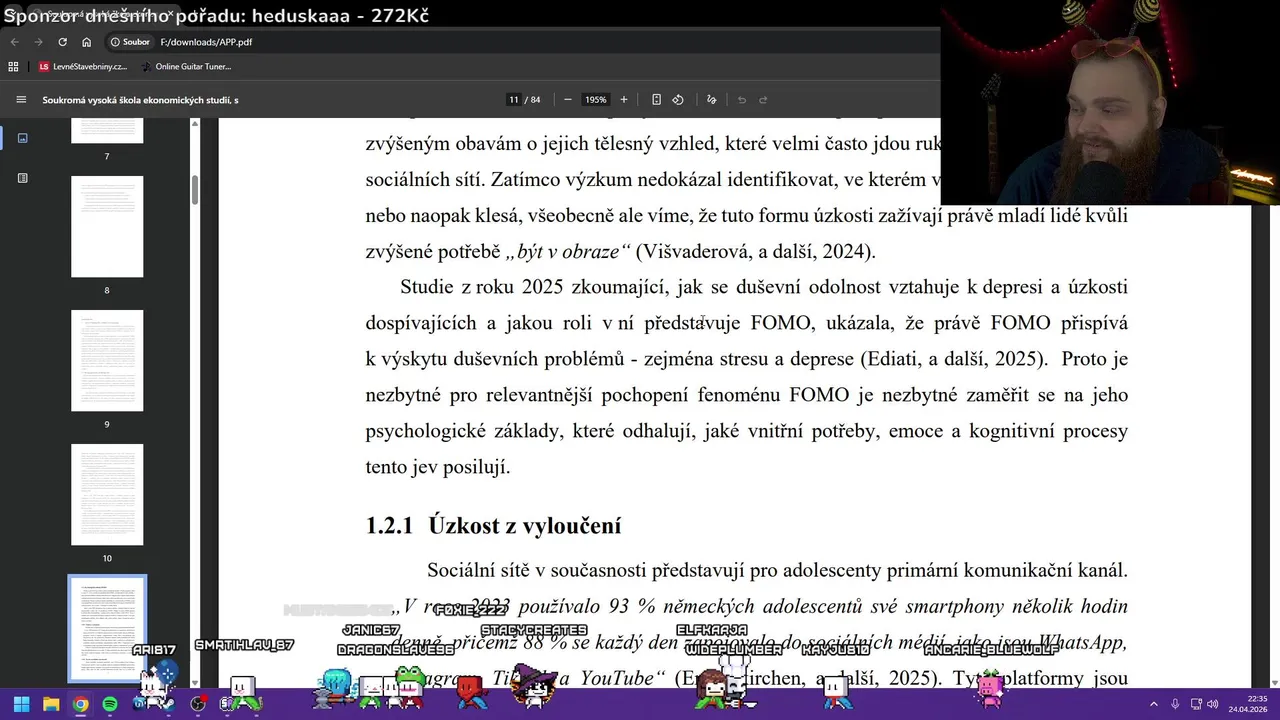Screen dimensions: 1280x720
Task: Click the fit to page icon
Action: coord(656,100)
